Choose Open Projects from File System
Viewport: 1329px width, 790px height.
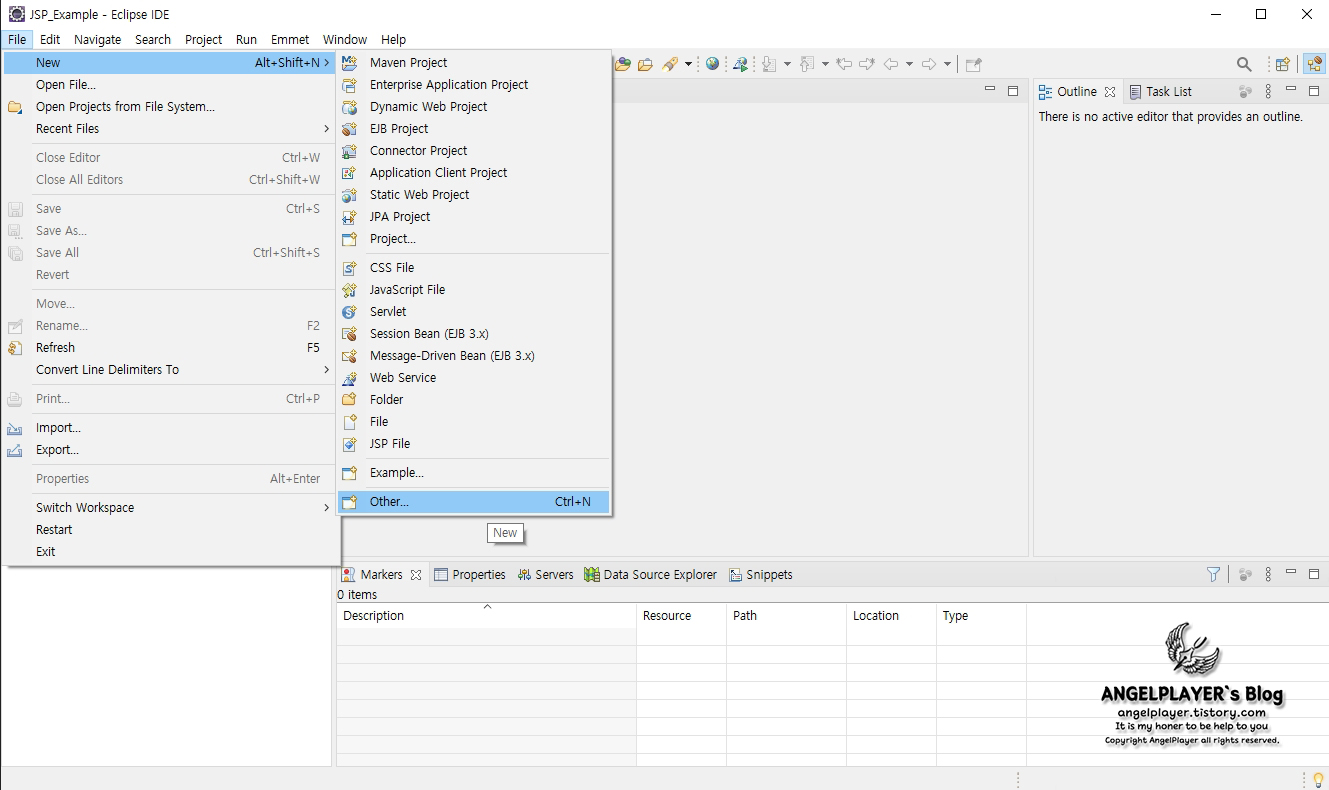tap(169, 107)
